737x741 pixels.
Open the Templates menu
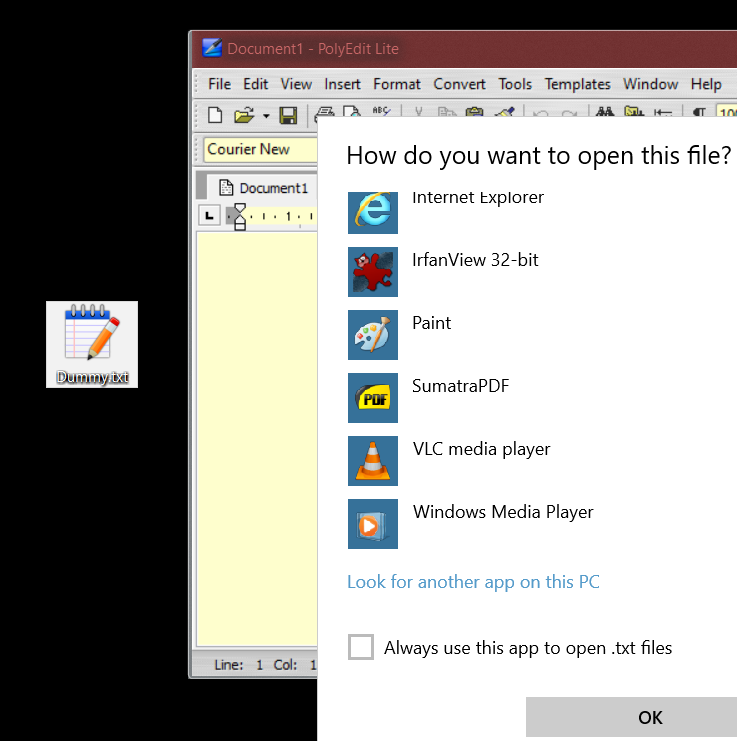(577, 84)
